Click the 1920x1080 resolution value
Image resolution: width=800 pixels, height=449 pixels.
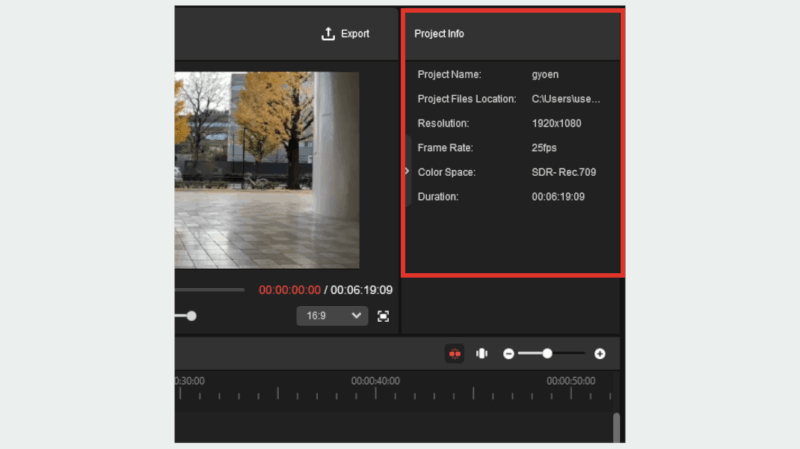coord(556,123)
